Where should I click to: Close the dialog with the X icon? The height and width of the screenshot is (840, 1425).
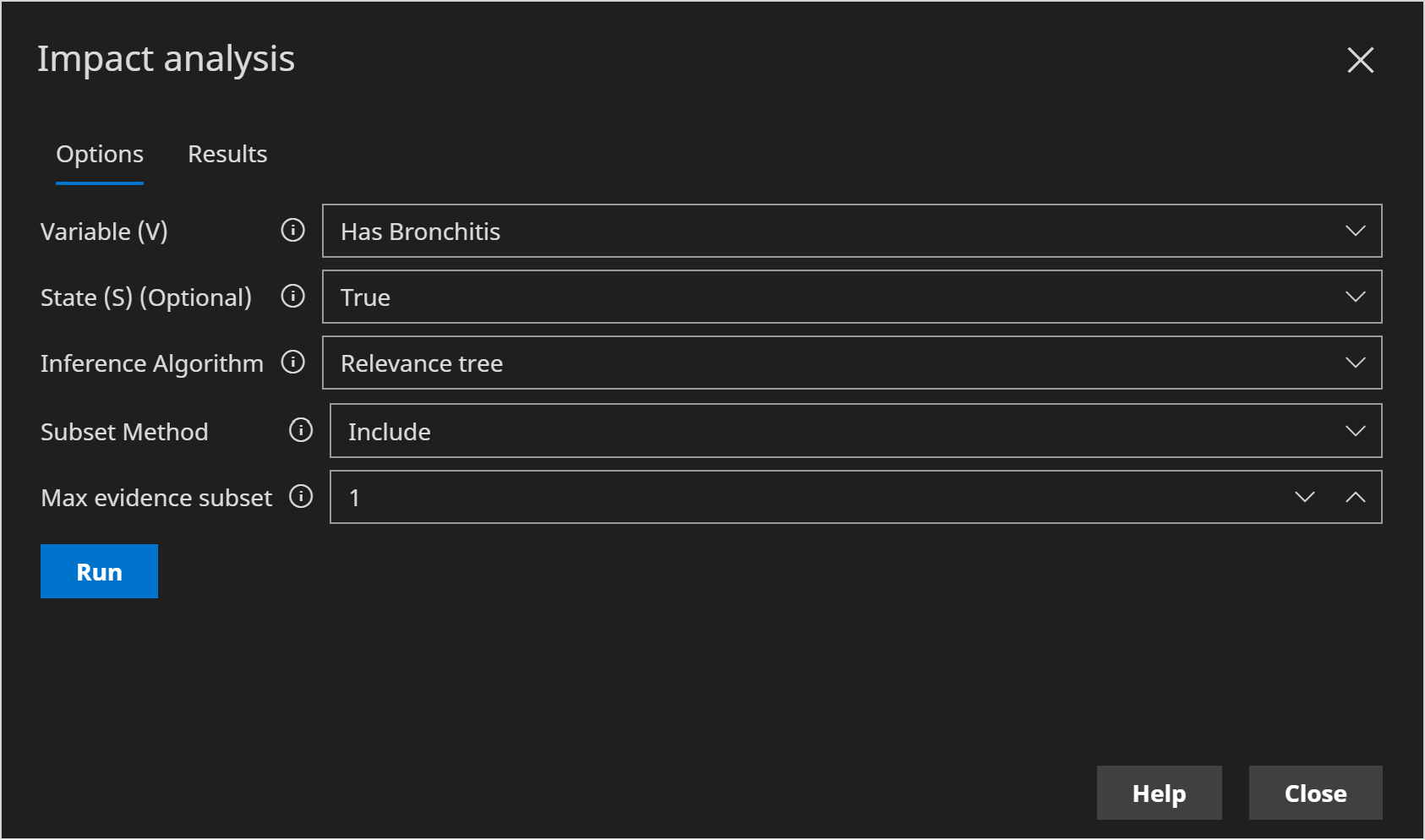(x=1360, y=60)
